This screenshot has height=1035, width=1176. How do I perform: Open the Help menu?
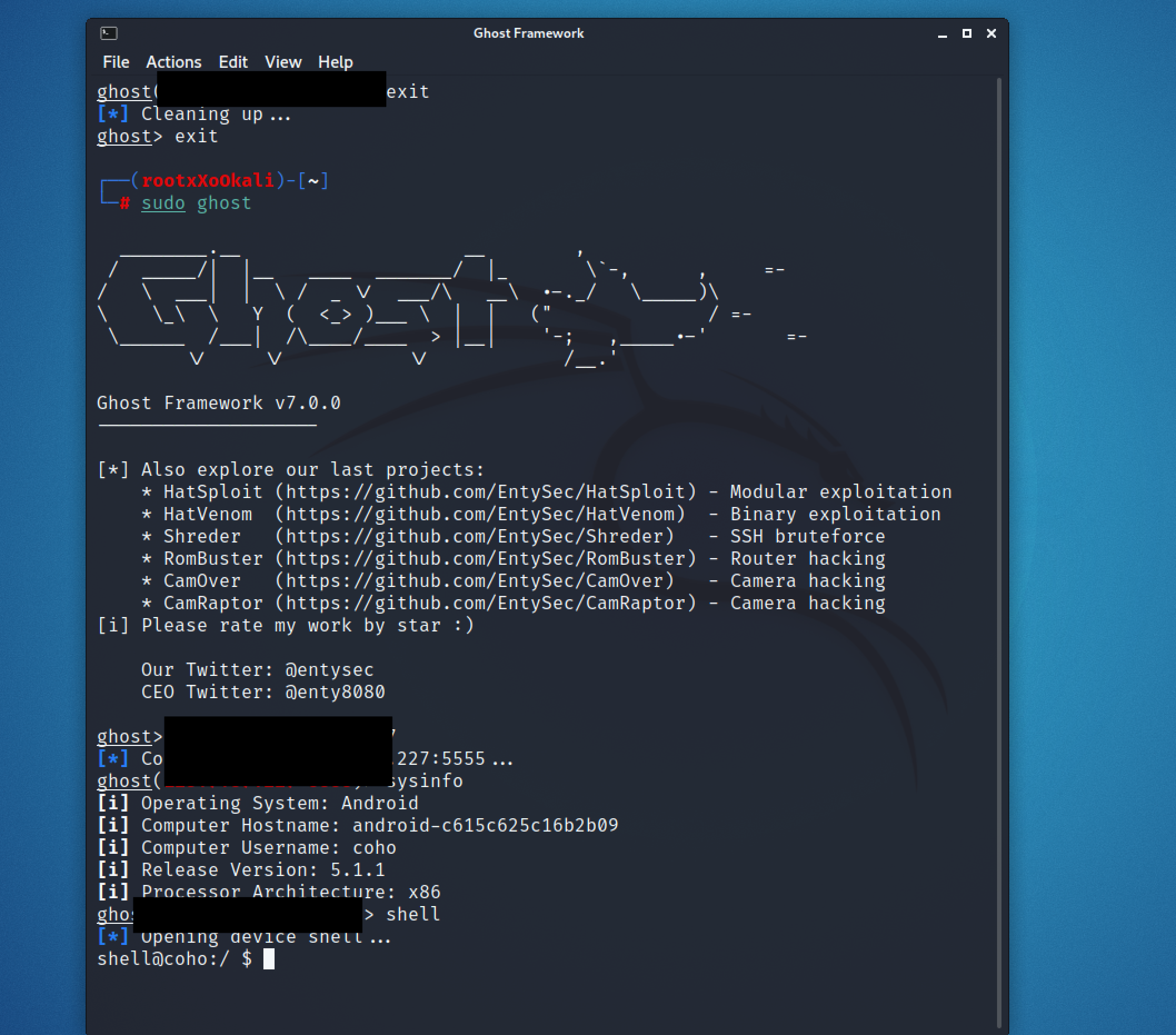(335, 62)
